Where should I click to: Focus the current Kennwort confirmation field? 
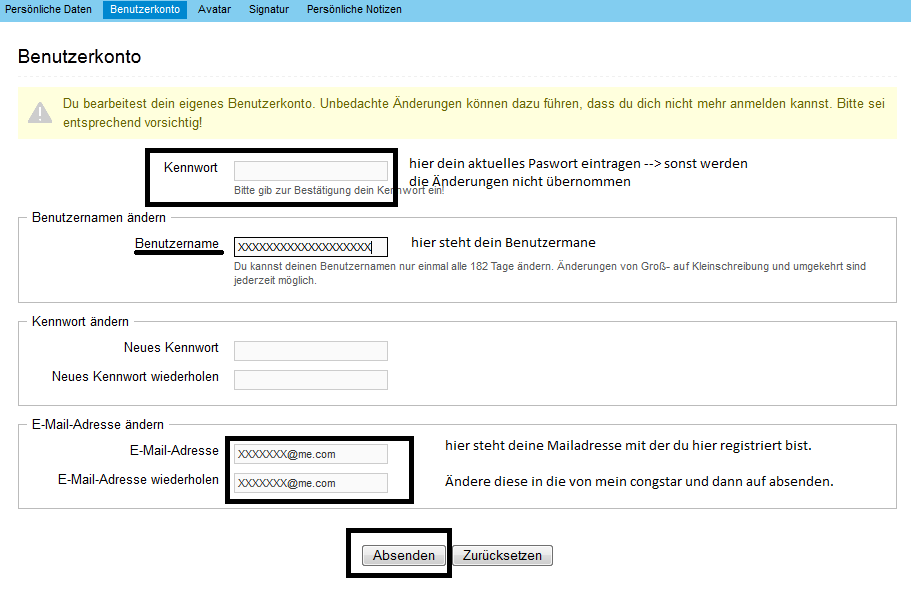point(310,171)
